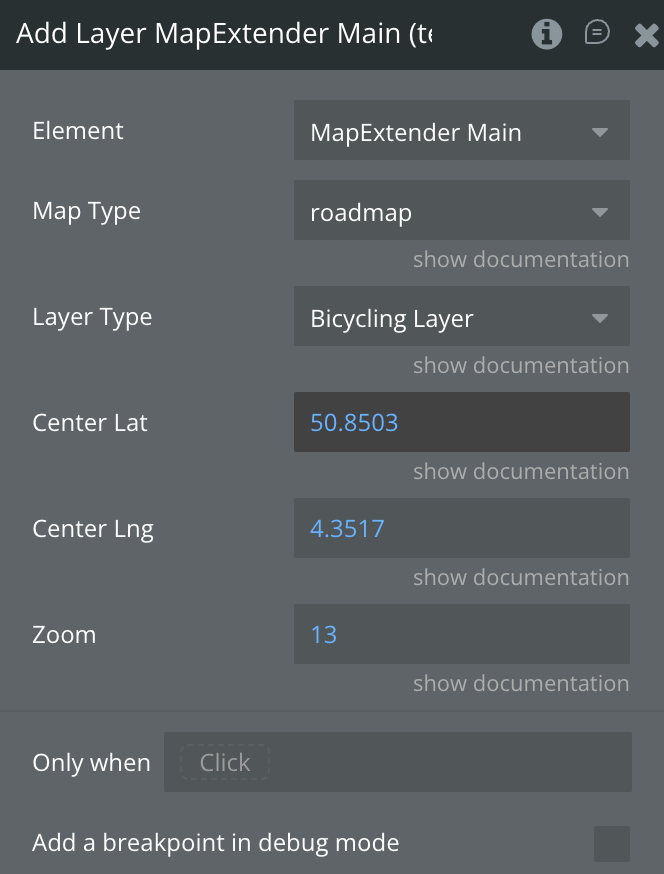664x874 pixels.
Task: Click the Only when expression field area
Action: pos(450,763)
